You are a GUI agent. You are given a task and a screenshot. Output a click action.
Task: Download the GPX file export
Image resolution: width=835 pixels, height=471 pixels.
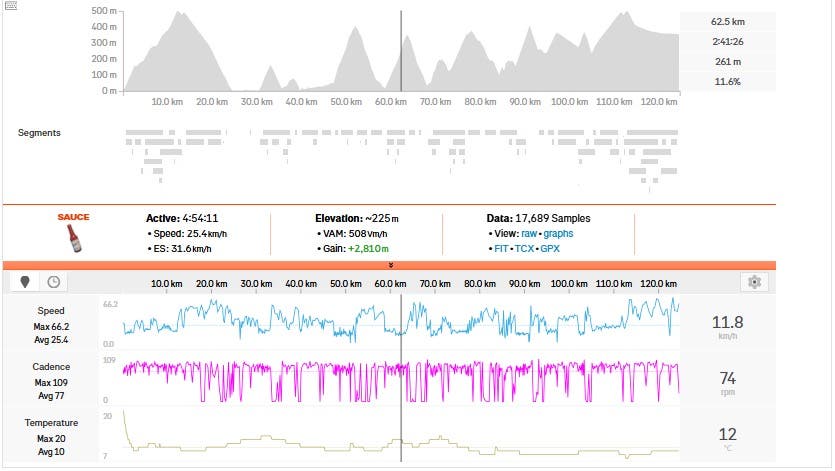click(x=550, y=248)
